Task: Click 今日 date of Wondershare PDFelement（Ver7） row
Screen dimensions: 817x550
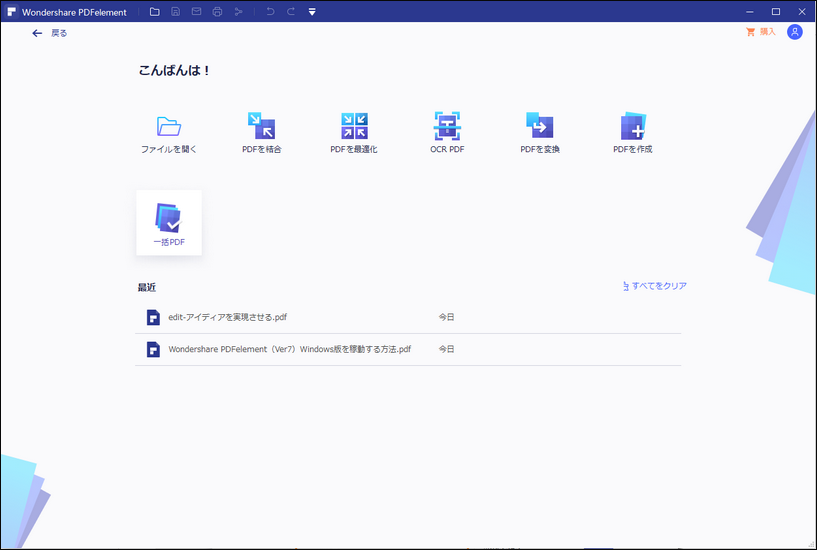Action: (447, 349)
